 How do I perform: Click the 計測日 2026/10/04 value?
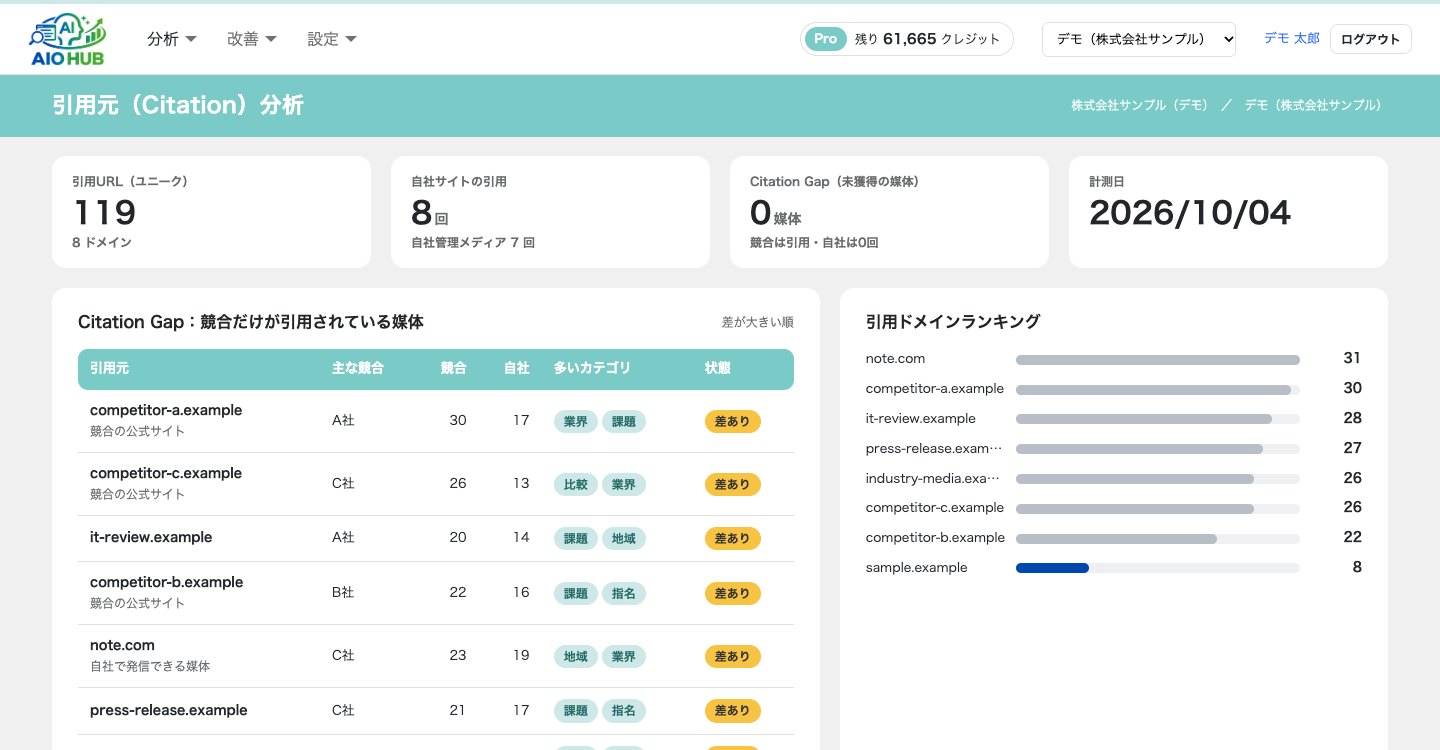1190,213
